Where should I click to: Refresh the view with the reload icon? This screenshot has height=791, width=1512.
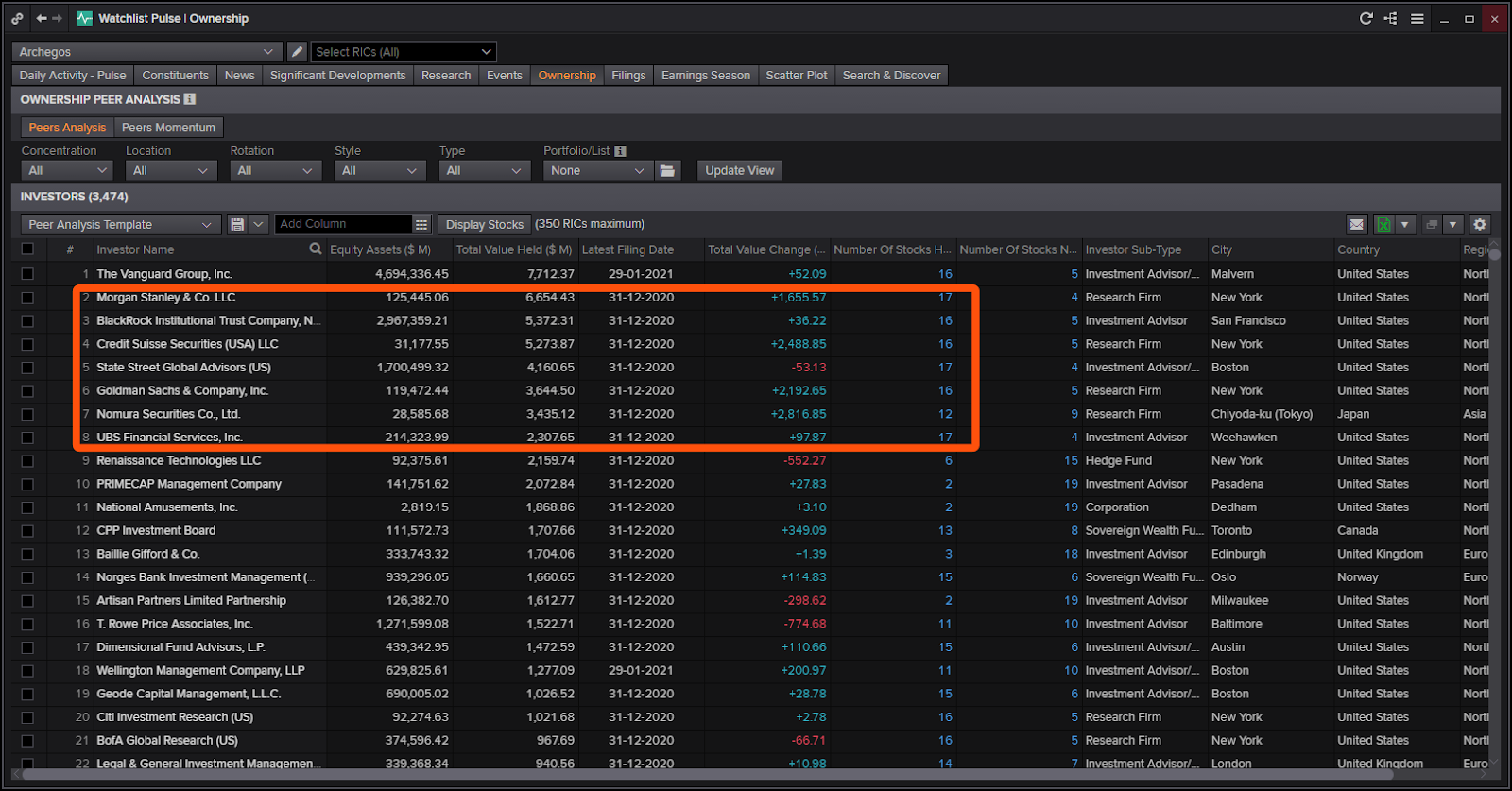coord(1366,18)
